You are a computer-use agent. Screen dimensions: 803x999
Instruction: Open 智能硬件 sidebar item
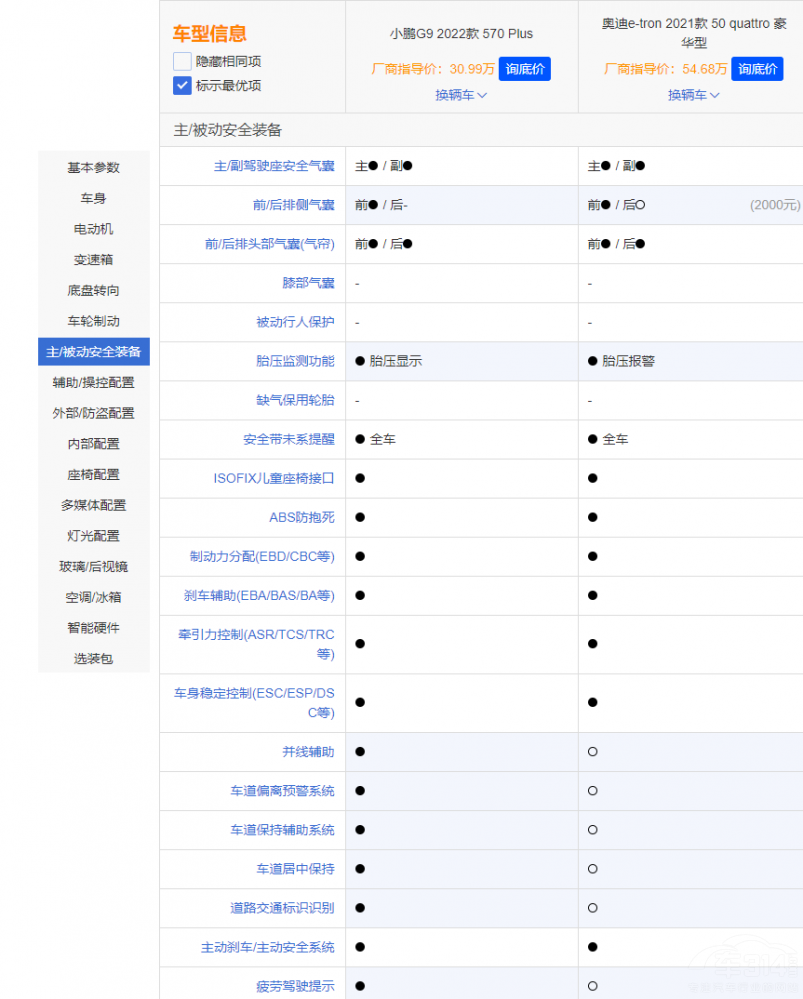(94, 628)
